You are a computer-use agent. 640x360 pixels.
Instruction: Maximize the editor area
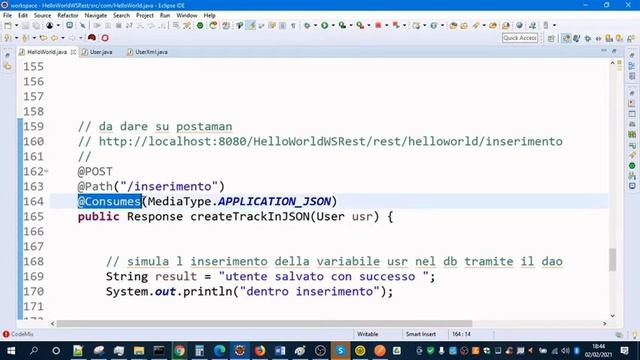pos(614,51)
